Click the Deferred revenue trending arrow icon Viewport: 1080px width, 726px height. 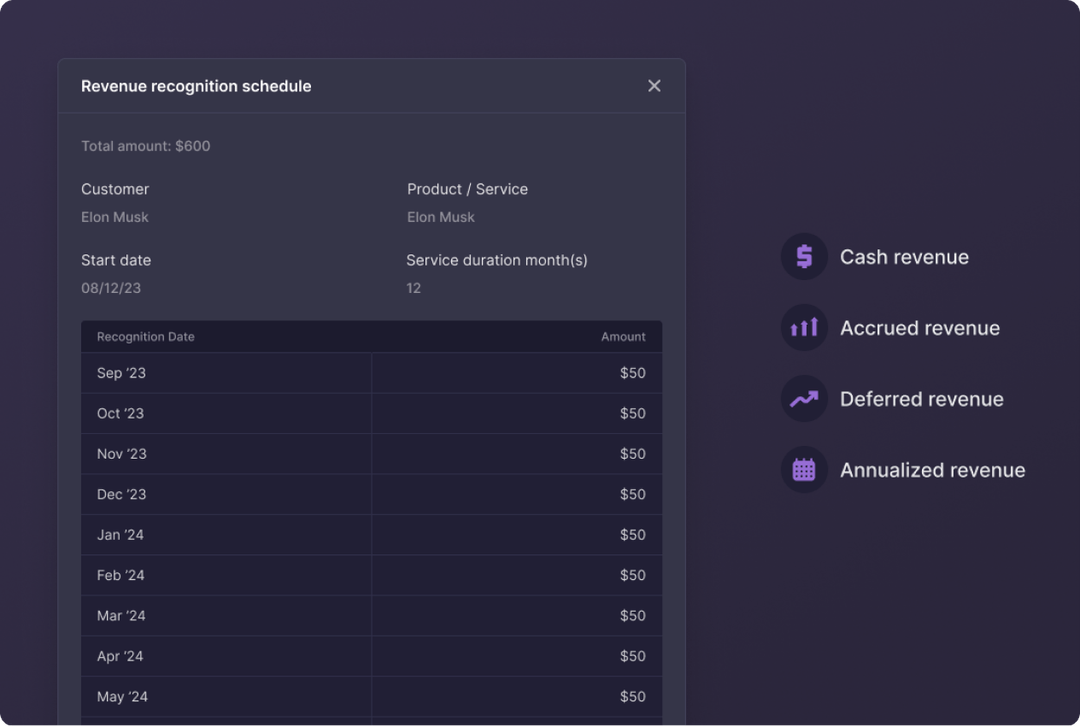coord(804,399)
